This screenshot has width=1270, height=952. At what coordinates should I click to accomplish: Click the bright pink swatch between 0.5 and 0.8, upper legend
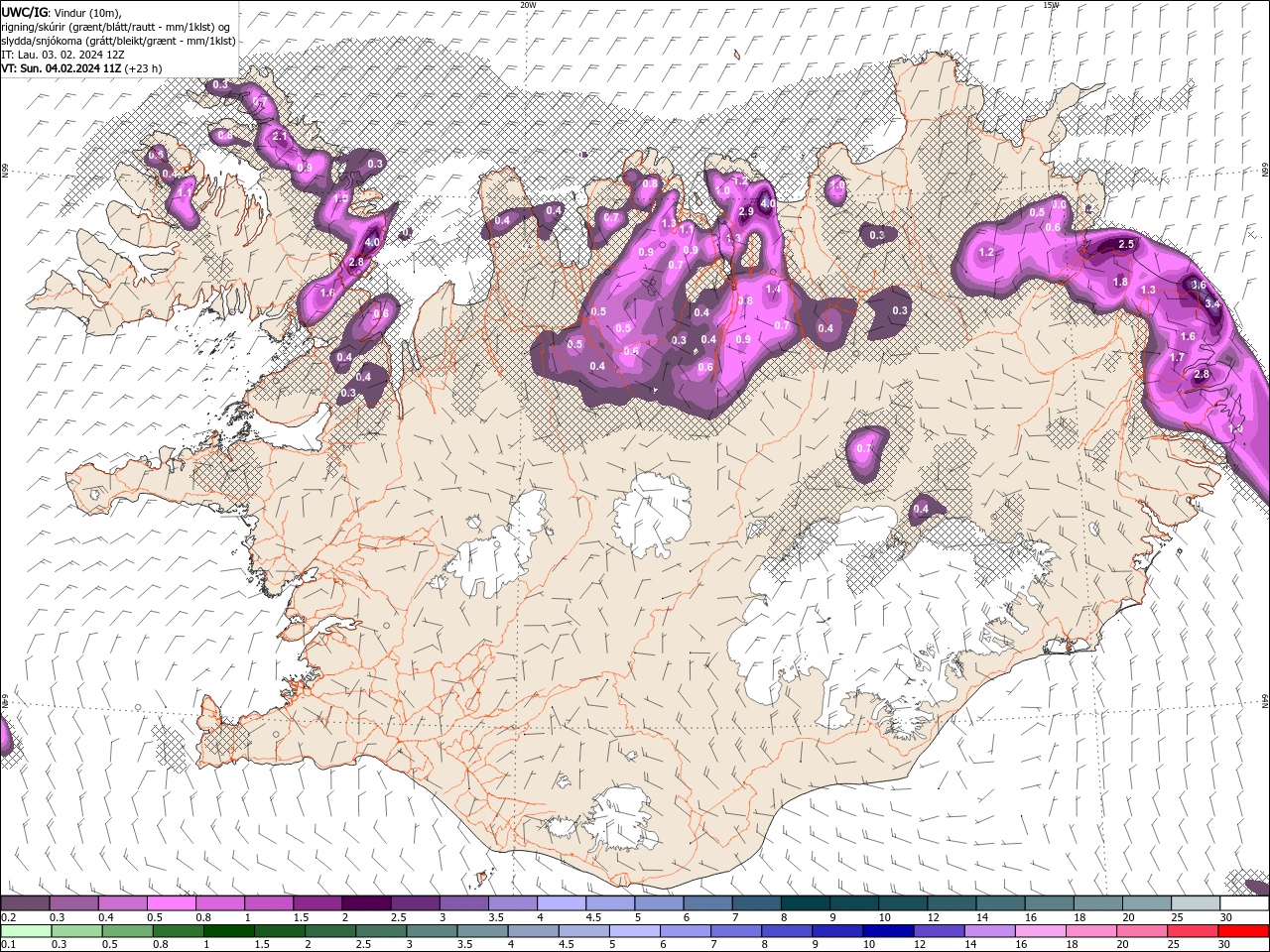pos(171,903)
